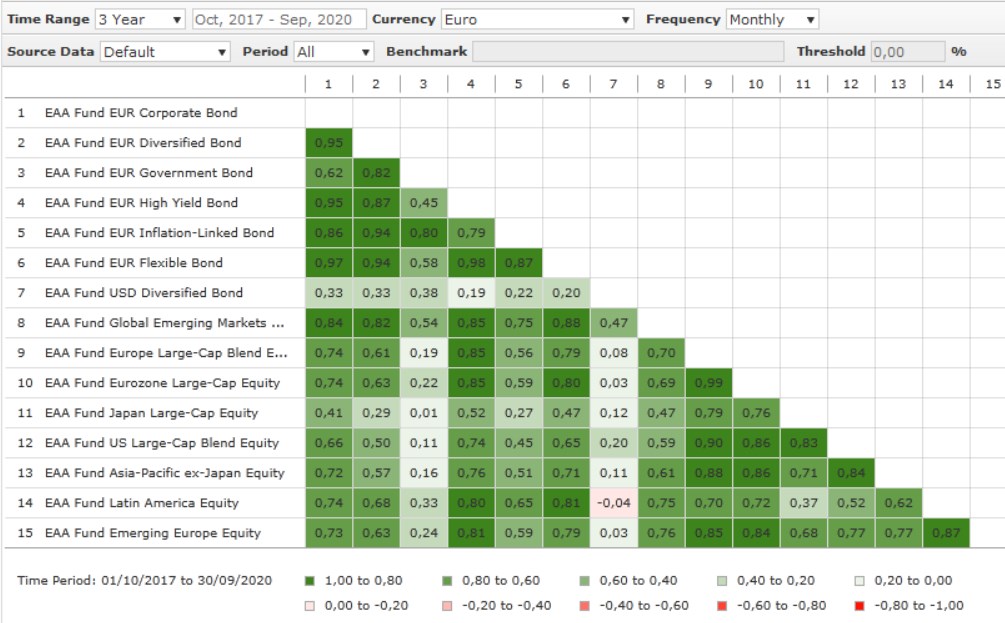This screenshot has width=1005, height=623.
Task: Expand the Currency Euro dropdown
Action: pos(538,19)
